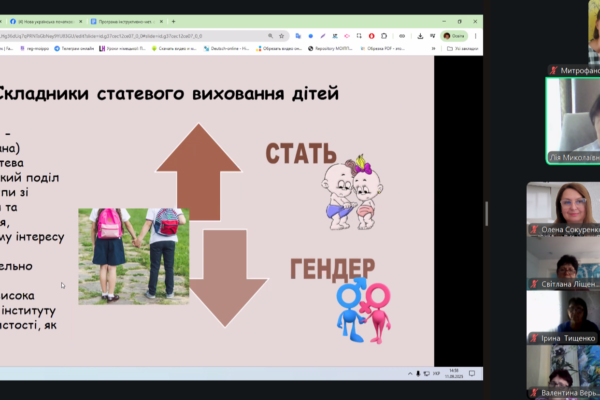Image resolution: width=600 pixels, height=400 pixels.
Task: Bookmark this page with the star icon
Action: (x=282, y=36)
